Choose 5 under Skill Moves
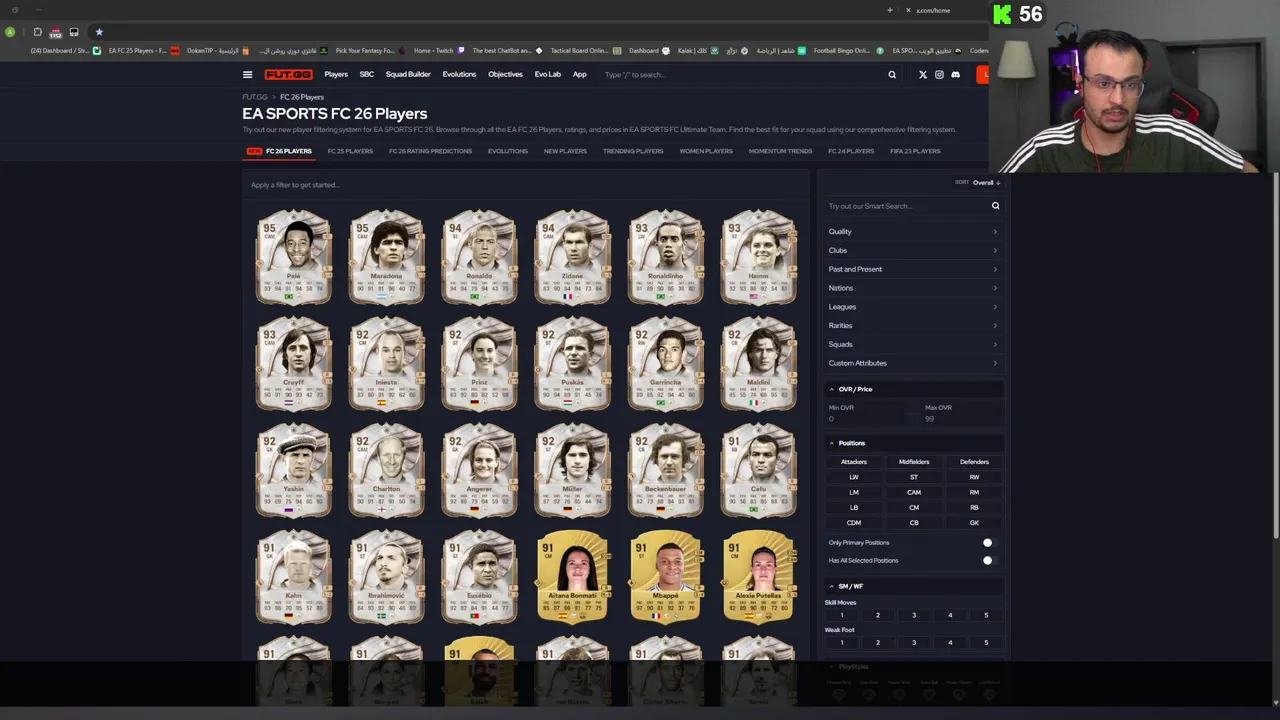The height and width of the screenshot is (720, 1280). tap(986, 615)
